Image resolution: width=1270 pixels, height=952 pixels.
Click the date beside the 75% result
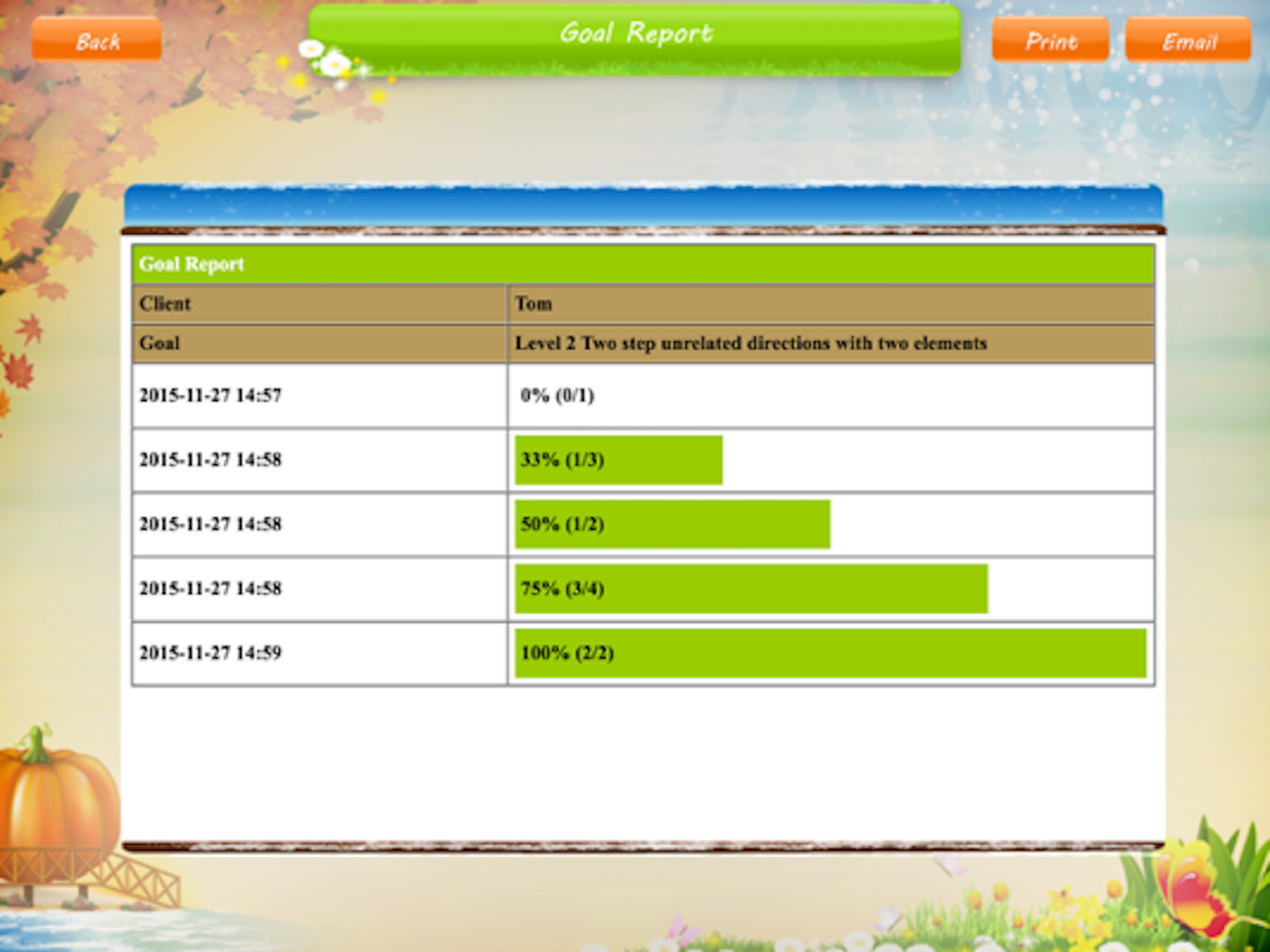coord(211,589)
